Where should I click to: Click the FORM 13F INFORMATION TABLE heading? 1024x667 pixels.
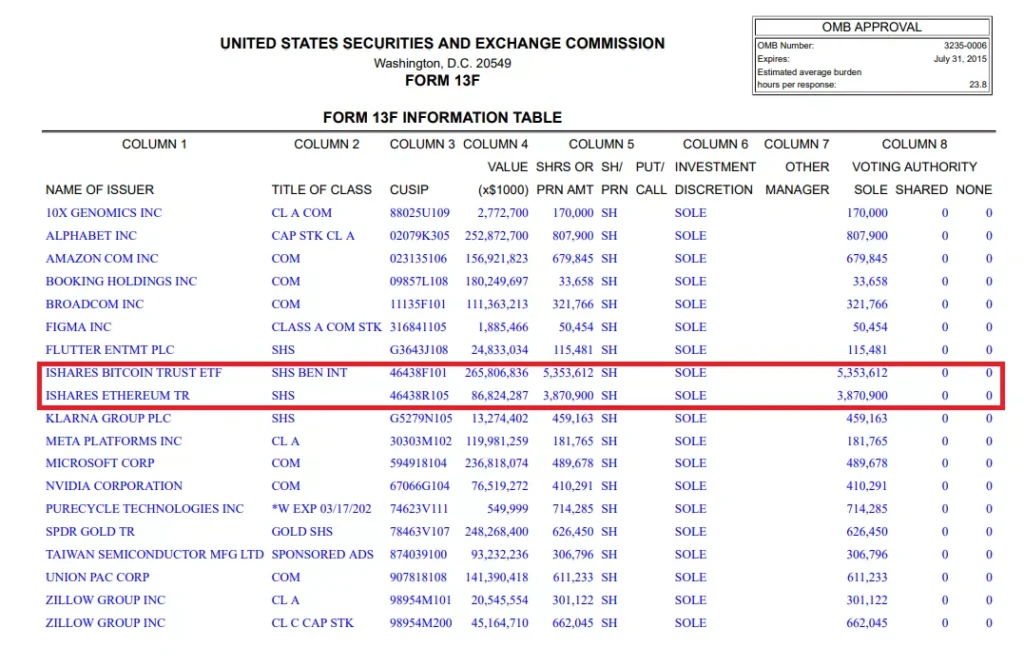442,117
